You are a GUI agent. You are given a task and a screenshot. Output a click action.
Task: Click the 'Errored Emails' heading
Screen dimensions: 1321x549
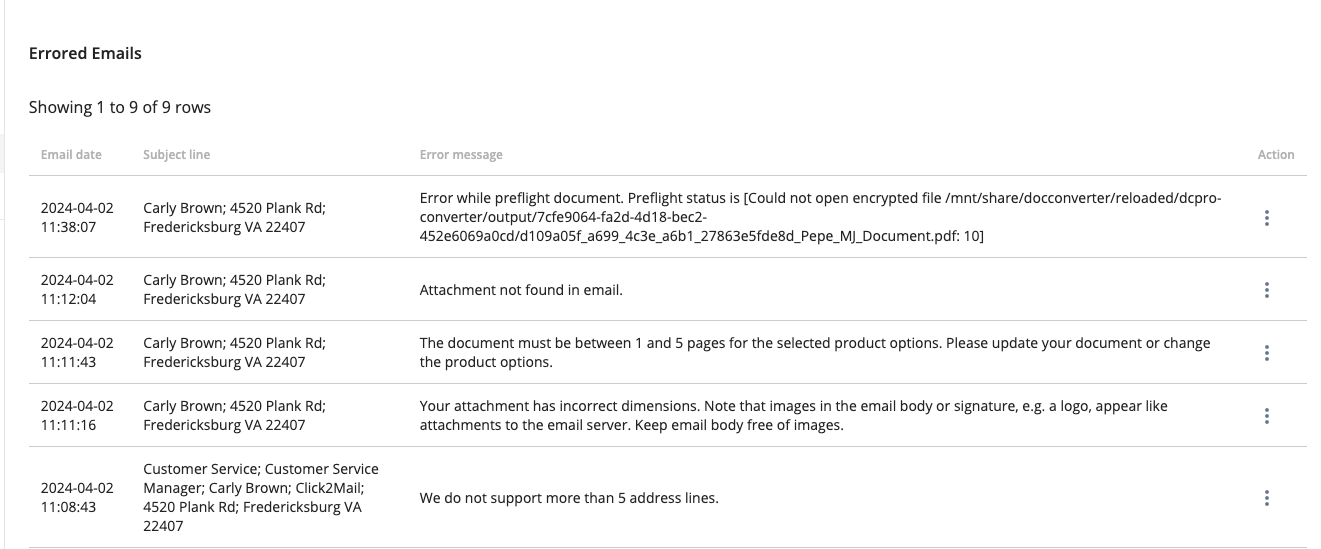(x=85, y=53)
